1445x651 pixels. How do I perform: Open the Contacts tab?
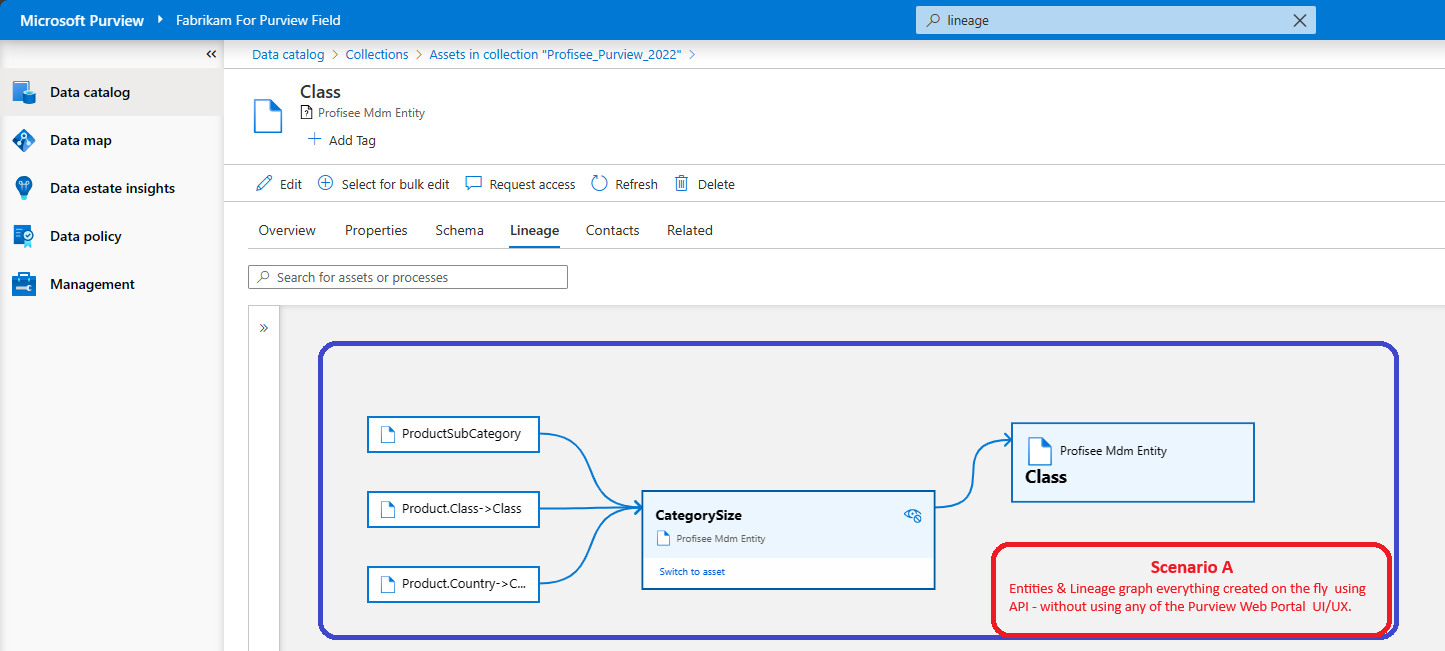tap(612, 230)
